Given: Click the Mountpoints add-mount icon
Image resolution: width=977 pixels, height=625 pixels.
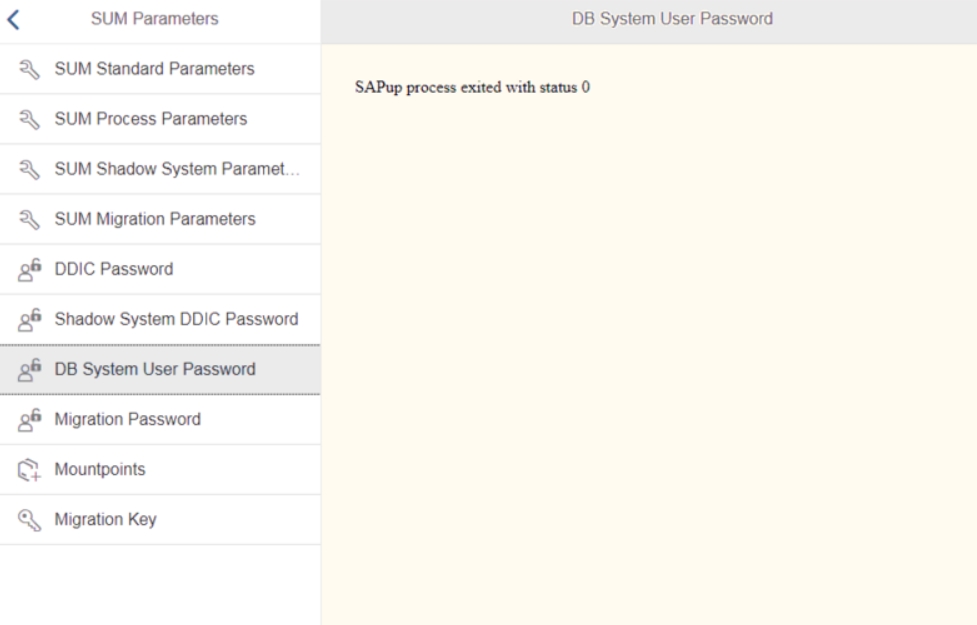Looking at the screenshot, I should (x=29, y=470).
